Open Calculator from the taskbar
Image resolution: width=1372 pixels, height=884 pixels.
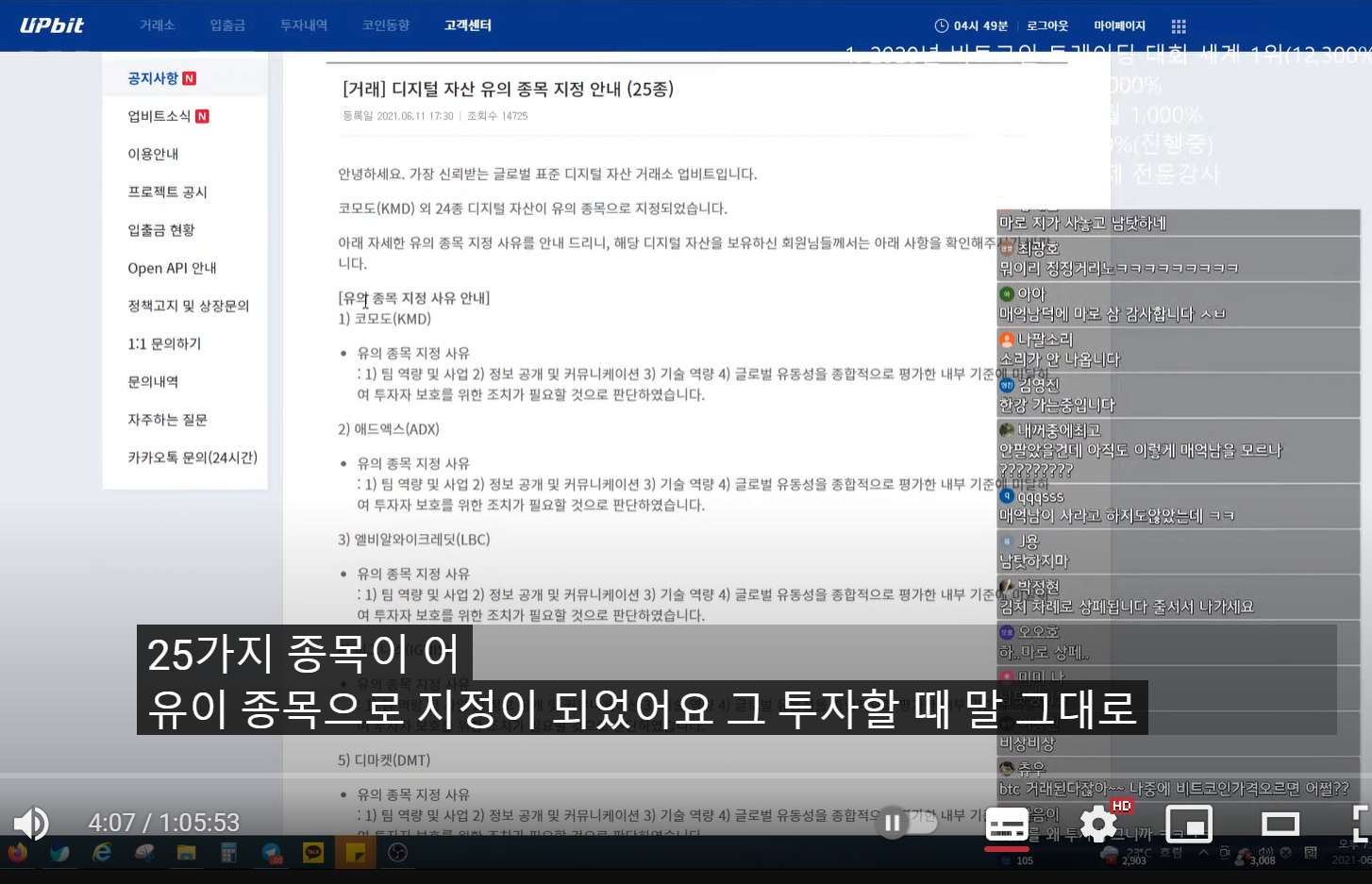pos(228,853)
